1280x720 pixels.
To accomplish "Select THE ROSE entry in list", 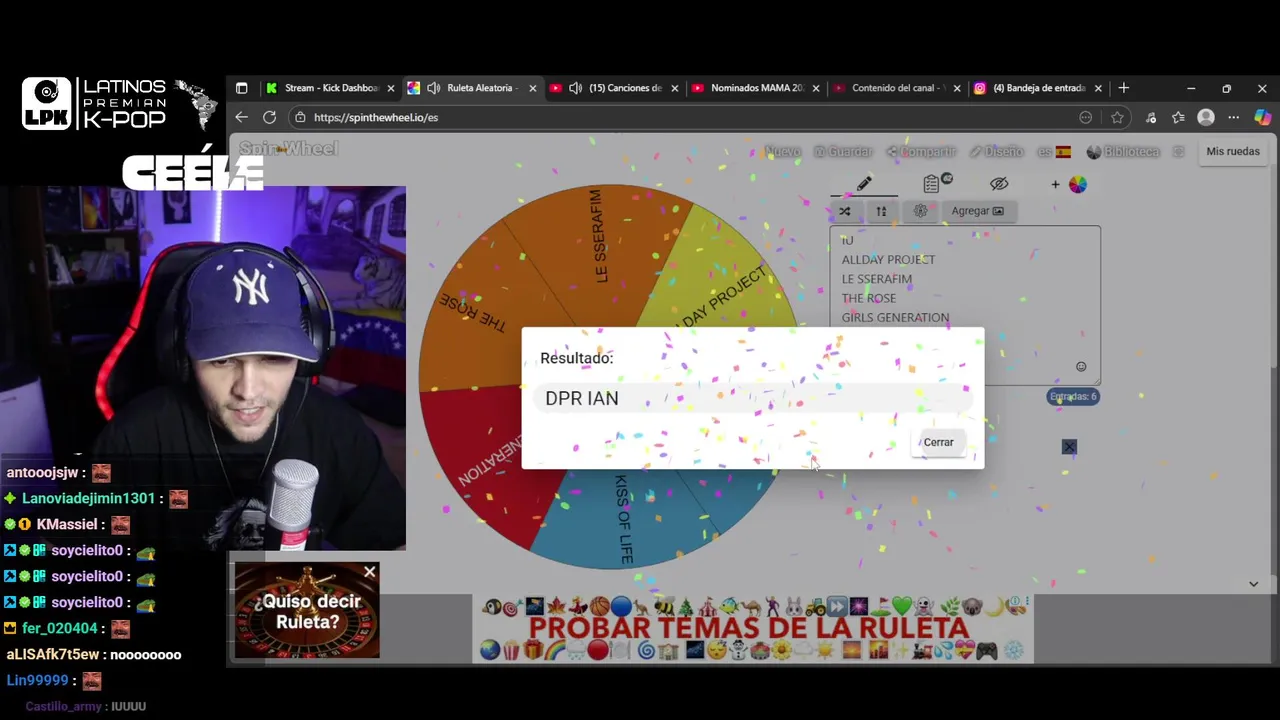I will click(869, 298).
